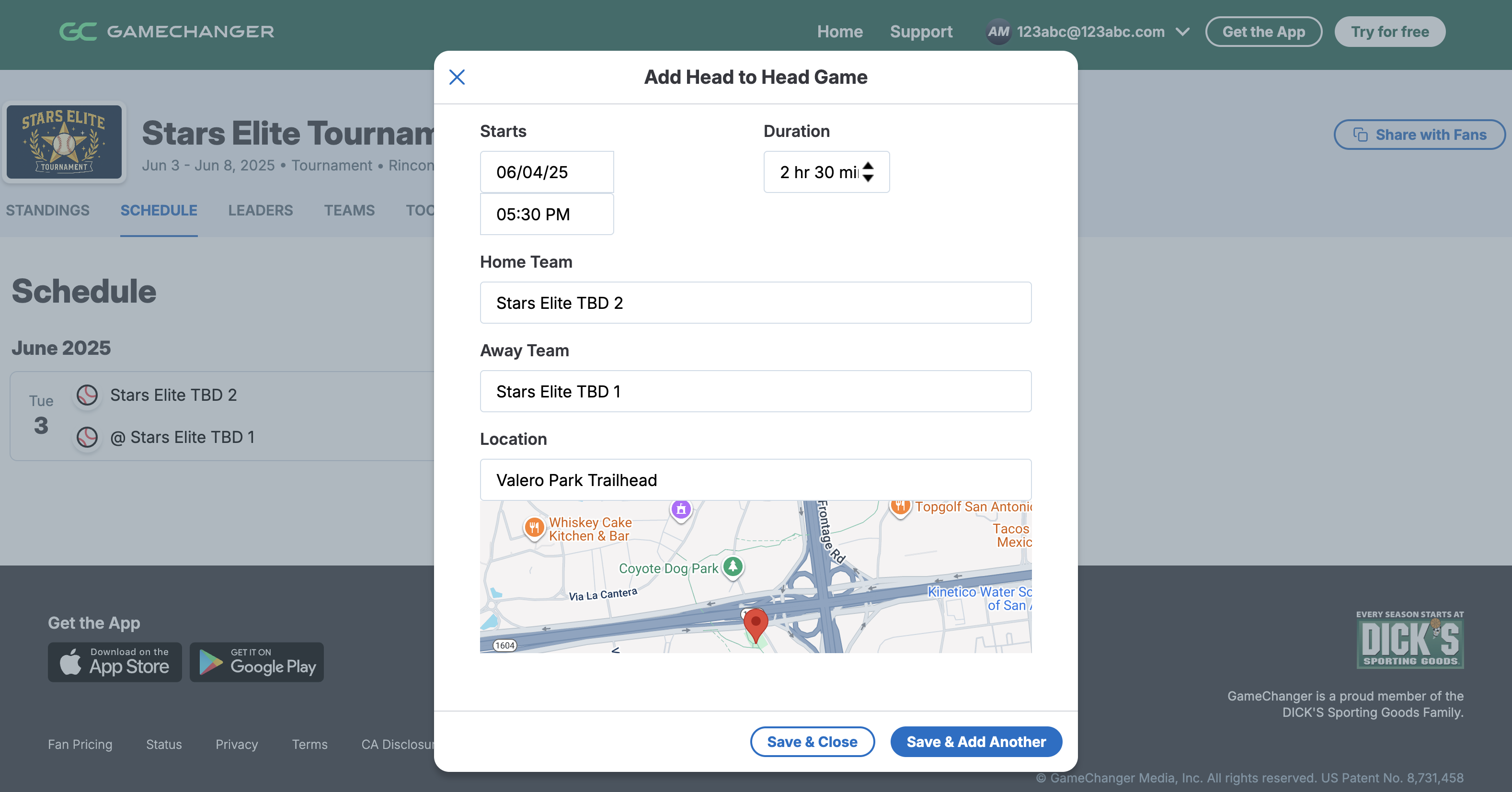The width and height of the screenshot is (1512, 792).
Task: Close the Add Head to Head Game dialog
Action: click(457, 77)
